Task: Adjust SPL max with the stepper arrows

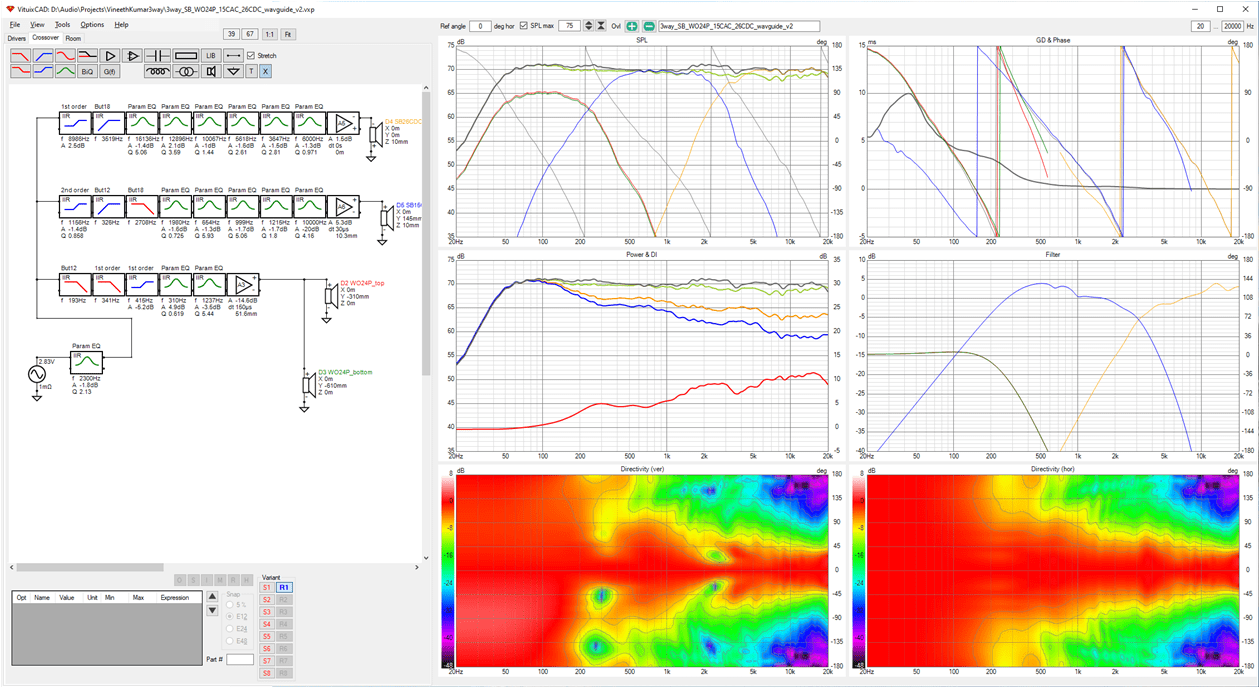Action: tap(588, 26)
